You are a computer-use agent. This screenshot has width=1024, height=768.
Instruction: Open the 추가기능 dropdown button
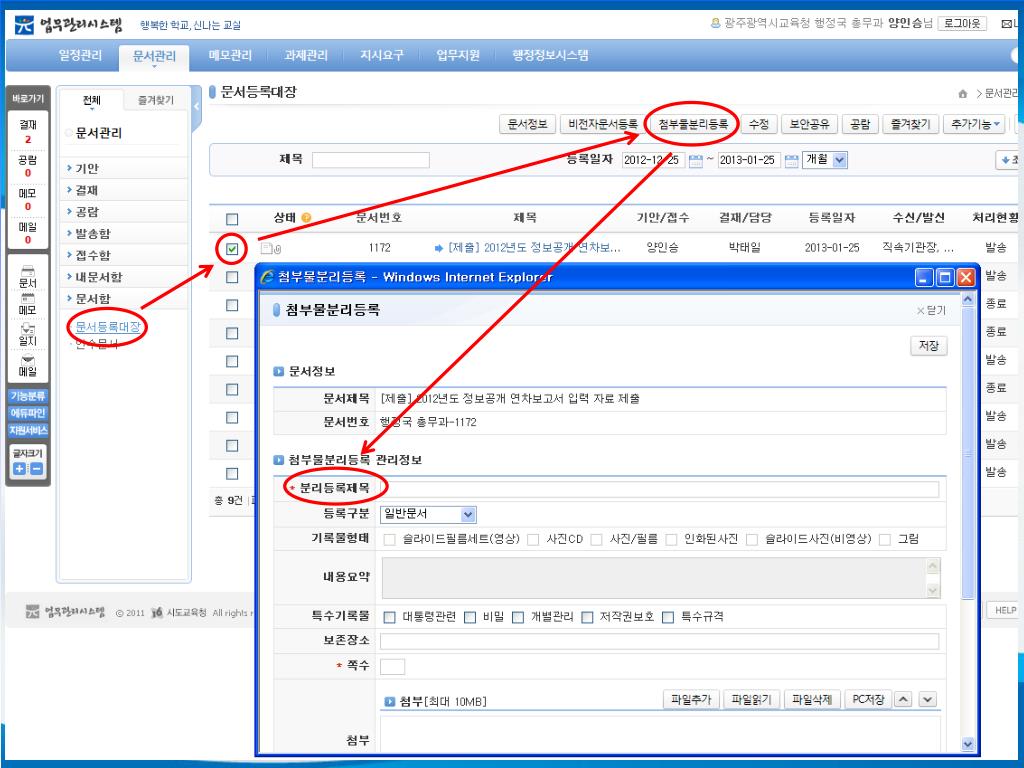click(x=976, y=124)
